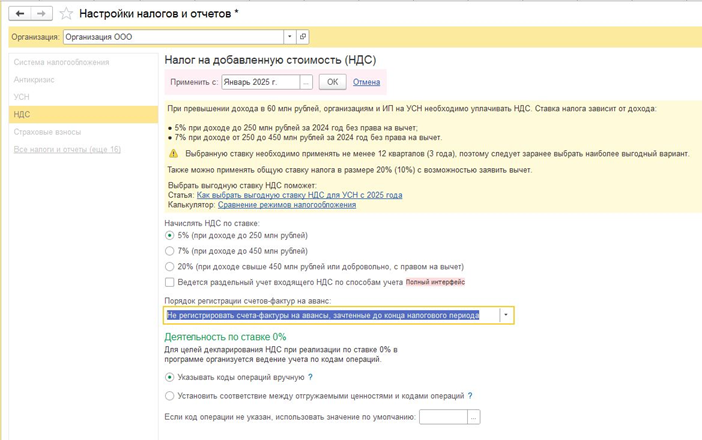Open Сравнение режимов налогообложения calculator
The width and height of the screenshot is (702, 440).
287,205
